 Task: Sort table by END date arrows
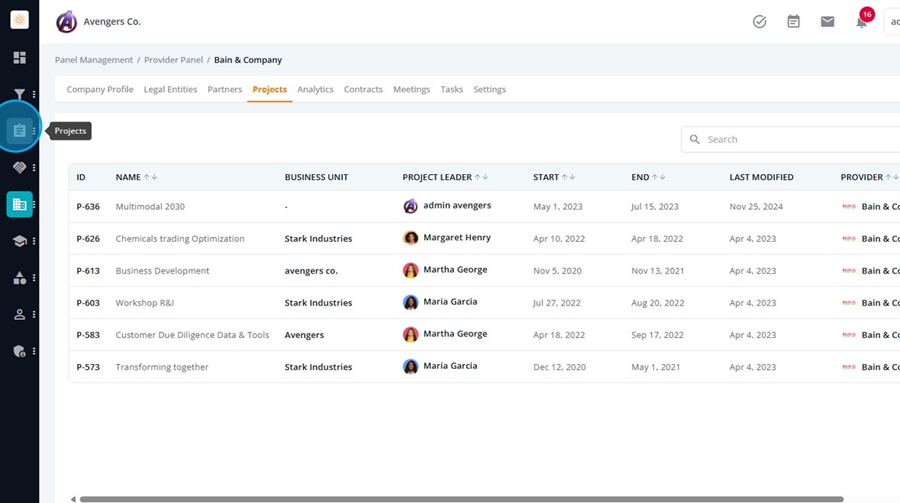pos(658,177)
